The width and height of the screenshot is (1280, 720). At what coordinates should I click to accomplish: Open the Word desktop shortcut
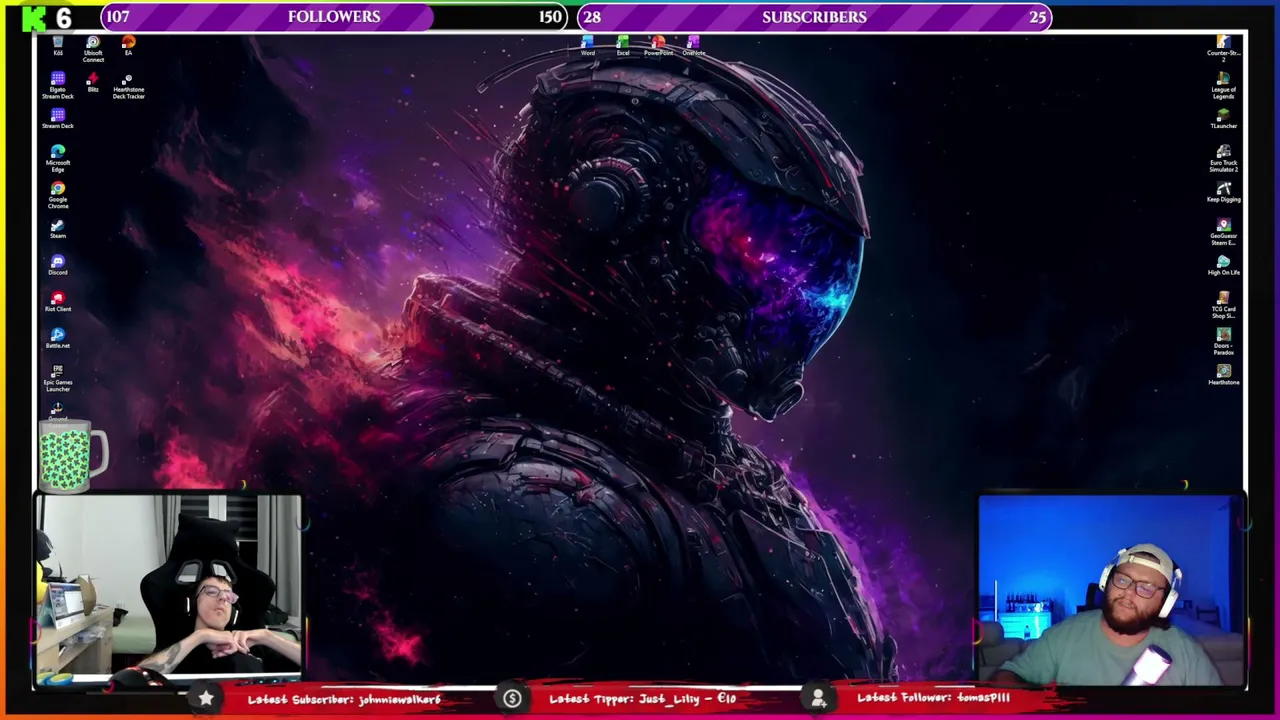588,46
